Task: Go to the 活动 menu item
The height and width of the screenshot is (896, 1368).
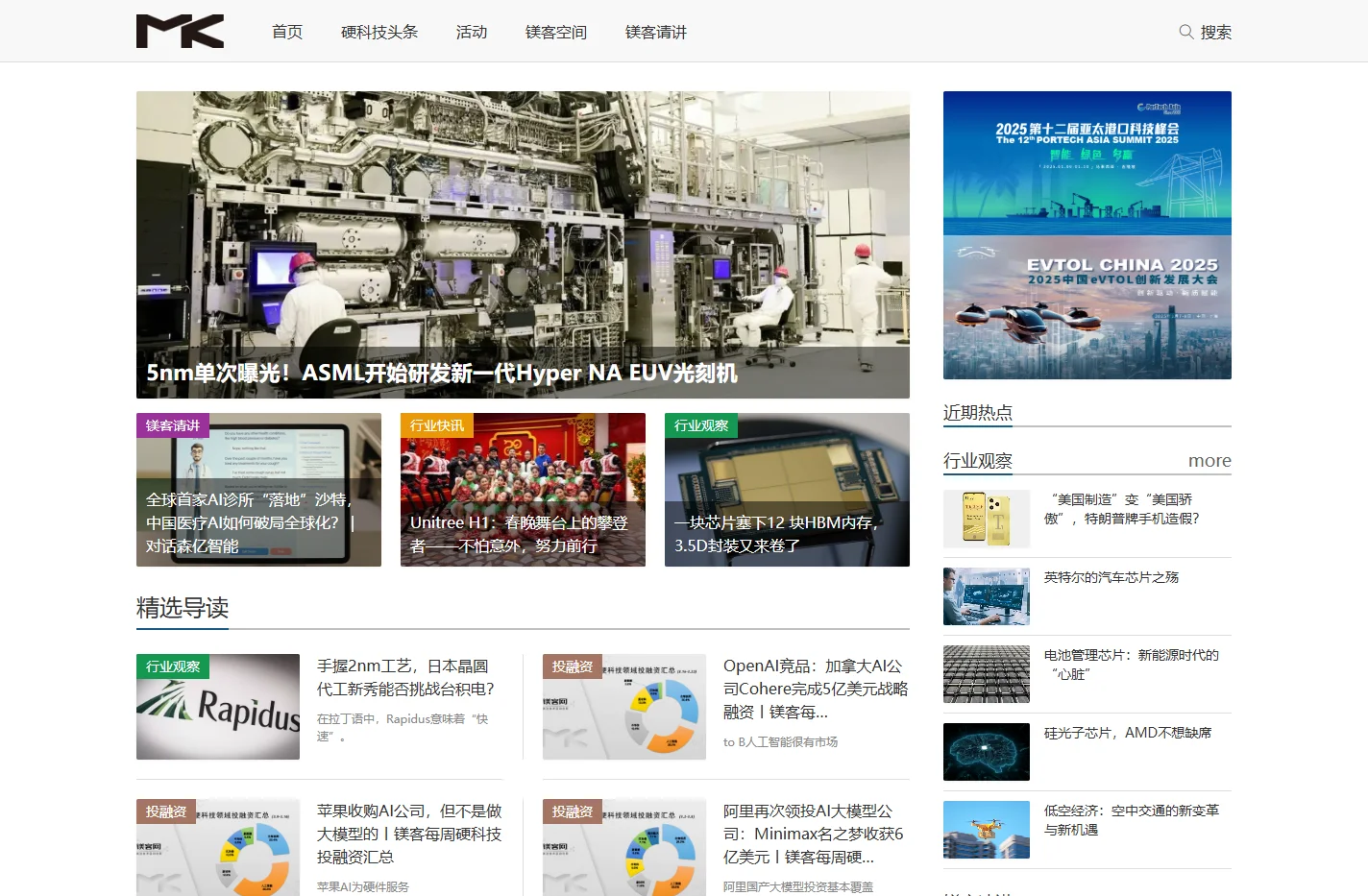Action: click(472, 32)
